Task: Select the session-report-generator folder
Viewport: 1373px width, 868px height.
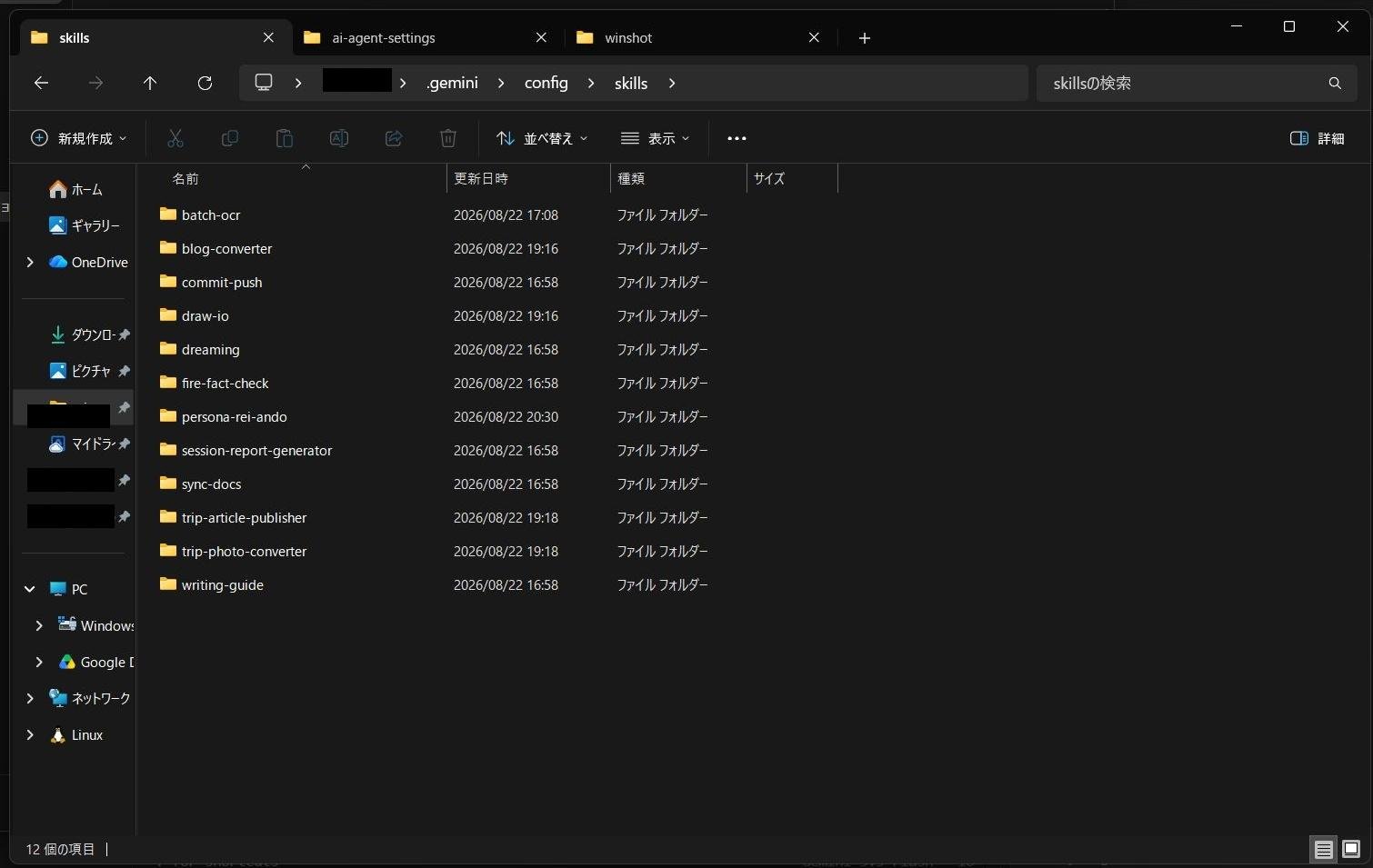Action: [x=256, y=450]
